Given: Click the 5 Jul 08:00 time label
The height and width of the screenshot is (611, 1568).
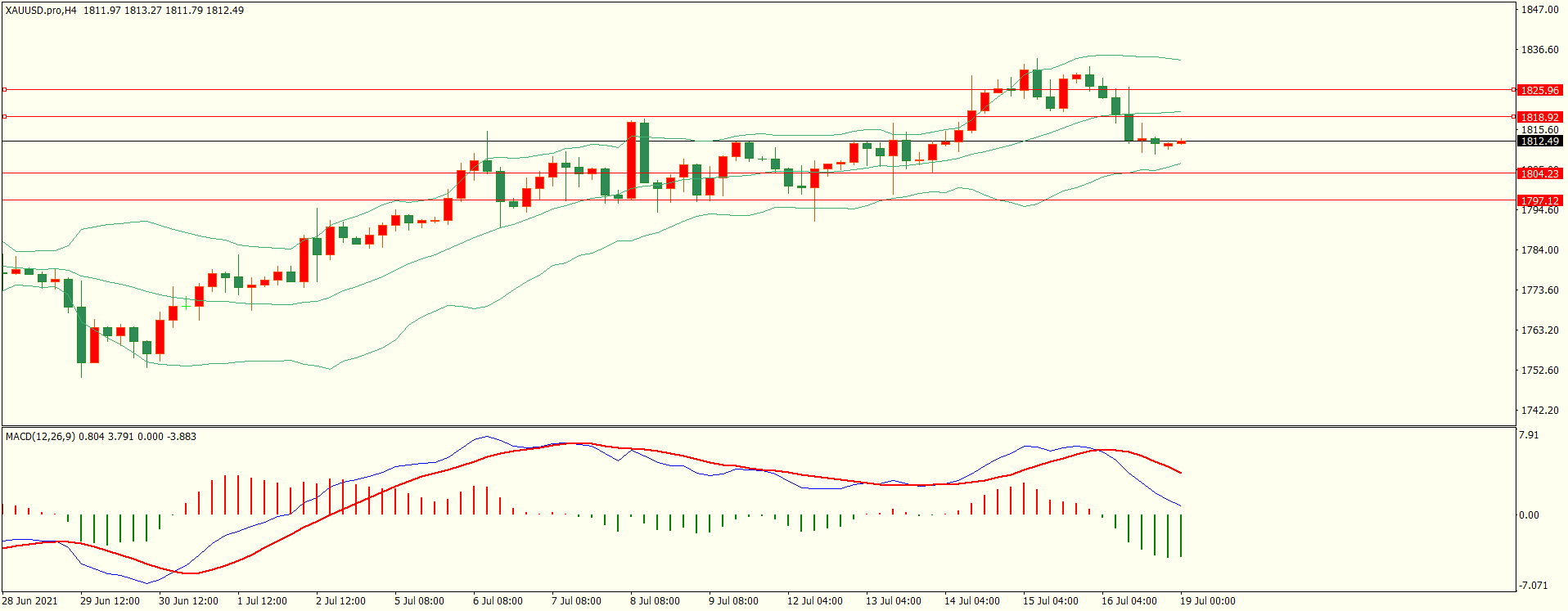Looking at the screenshot, I should pos(419,601).
